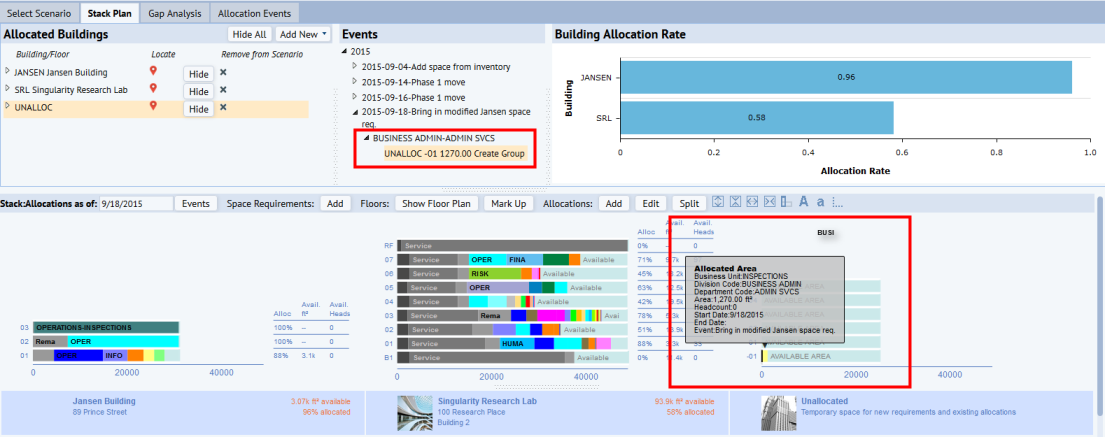Switch to the Gap Analysis tab

174,14
